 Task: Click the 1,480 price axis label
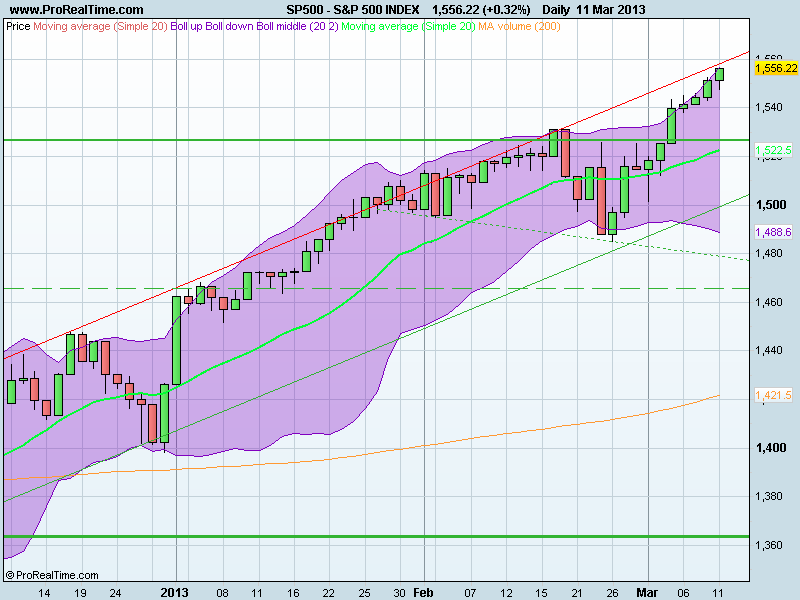coord(768,253)
